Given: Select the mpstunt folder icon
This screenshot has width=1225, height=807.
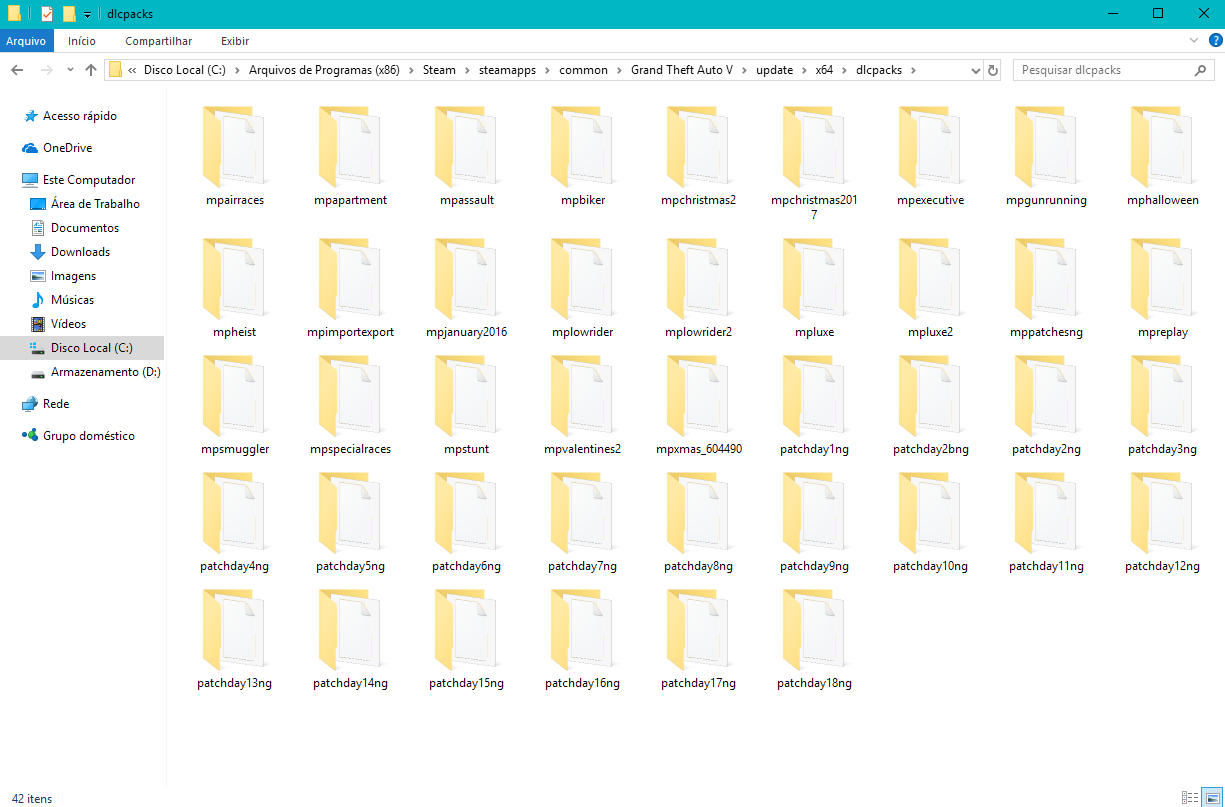Looking at the screenshot, I should [466, 395].
